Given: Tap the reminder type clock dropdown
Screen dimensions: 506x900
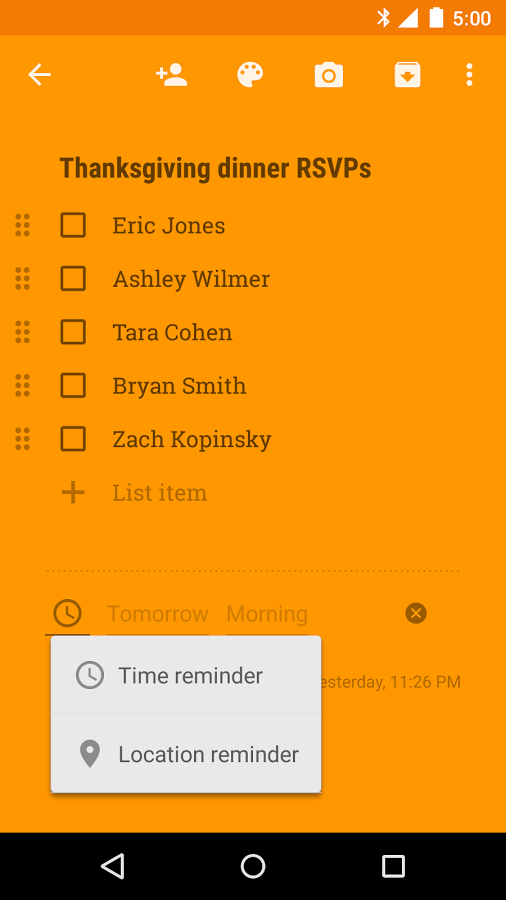Looking at the screenshot, I should pyautogui.click(x=68, y=613).
